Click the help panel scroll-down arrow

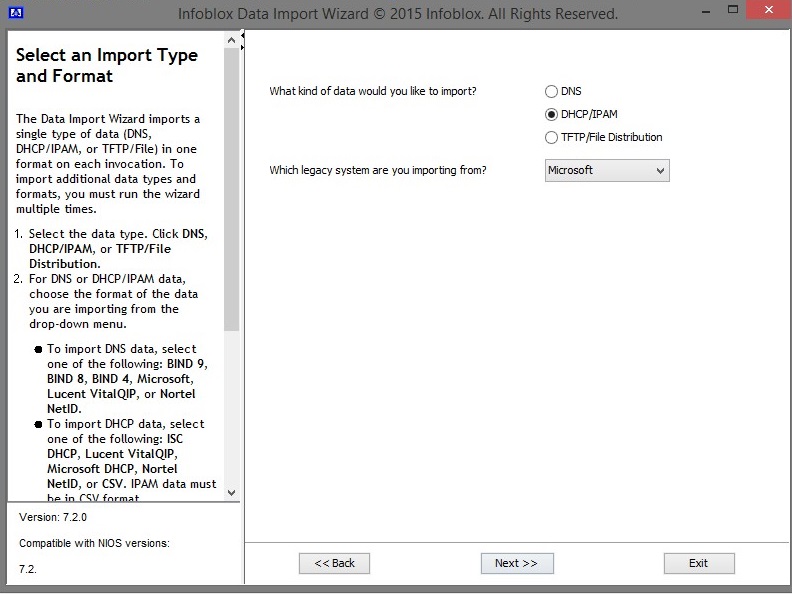click(x=231, y=492)
